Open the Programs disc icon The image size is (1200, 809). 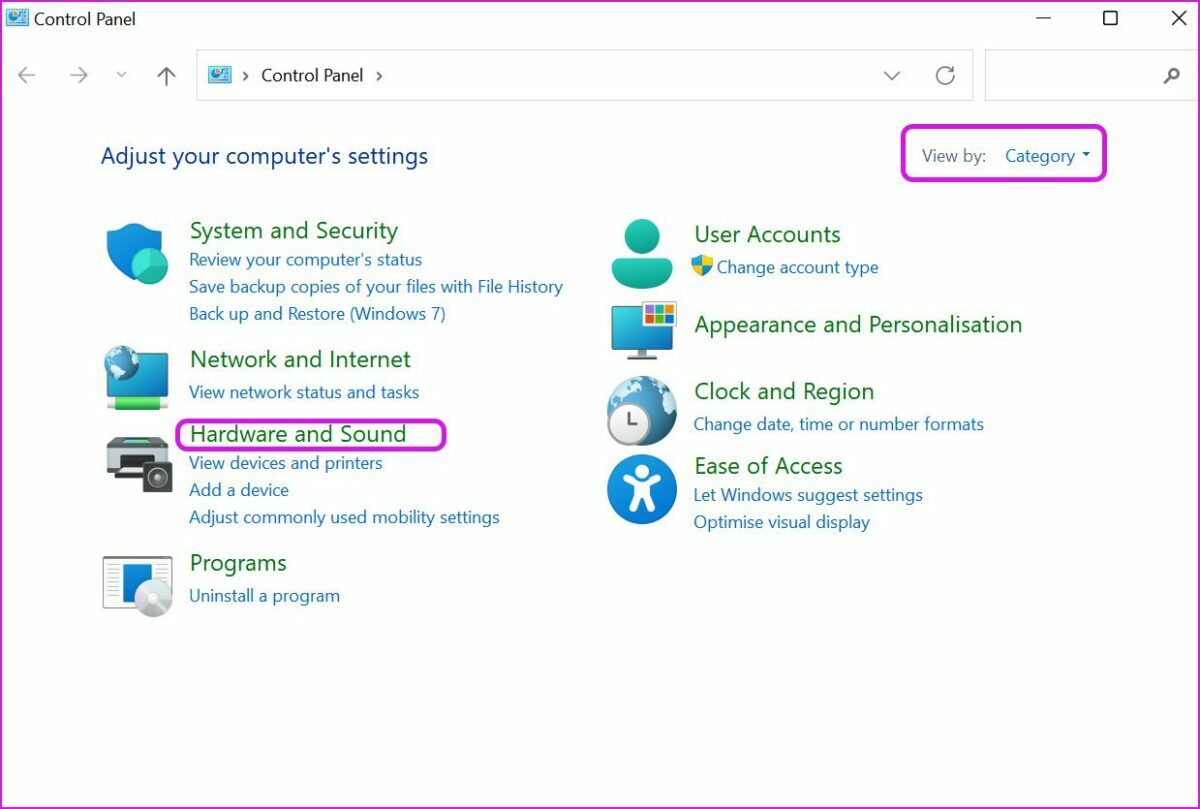click(x=138, y=585)
